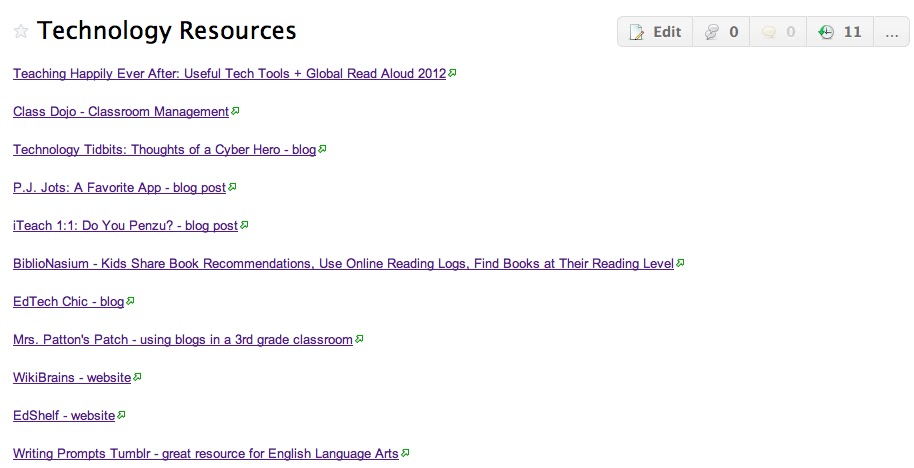The image size is (914, 468).
Task: Open BiblioNasium book recommendations link
Action: pyautogui.click(x=343, y=263)
